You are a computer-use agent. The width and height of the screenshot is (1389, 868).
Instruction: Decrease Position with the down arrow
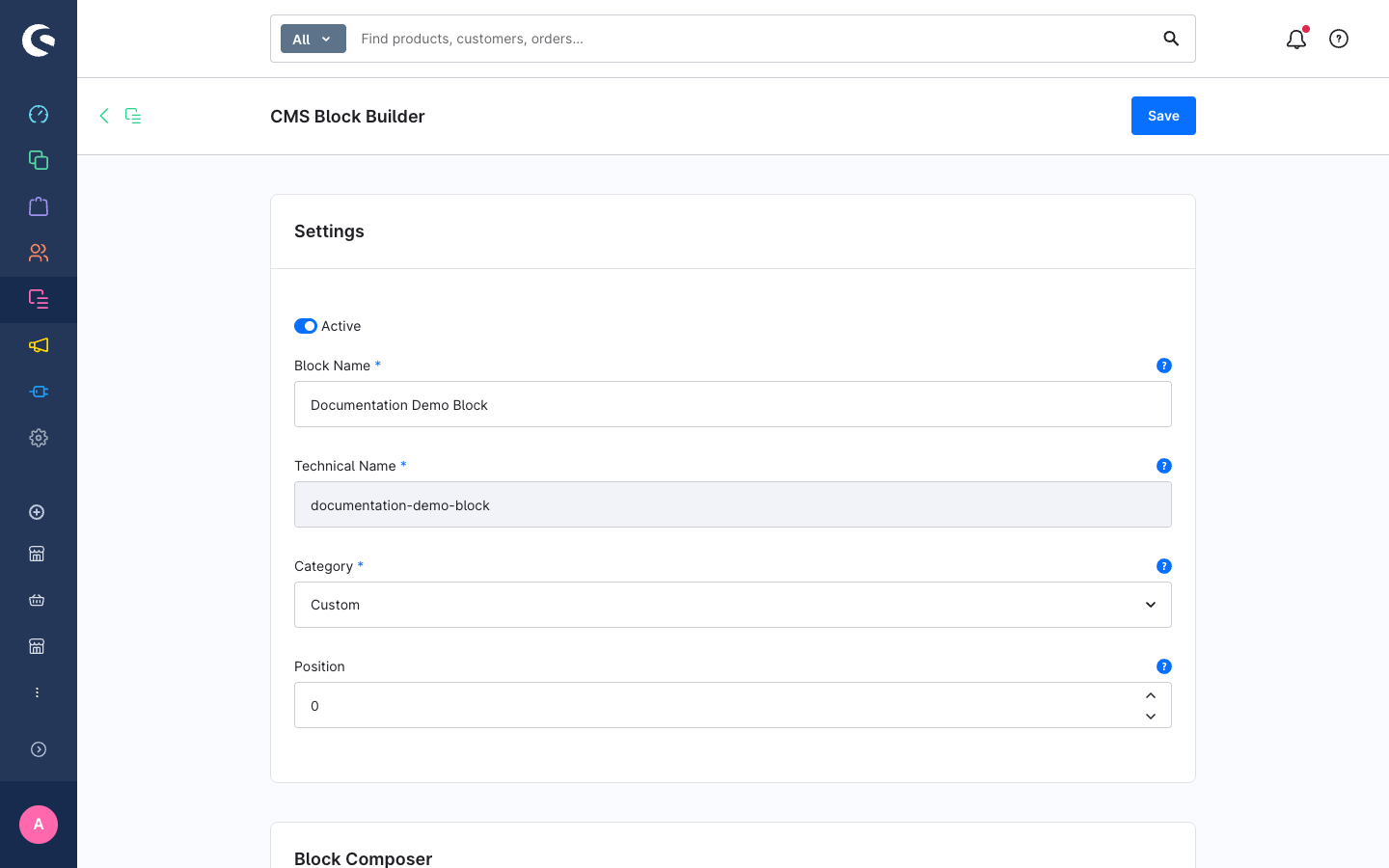click(1151, 717)
